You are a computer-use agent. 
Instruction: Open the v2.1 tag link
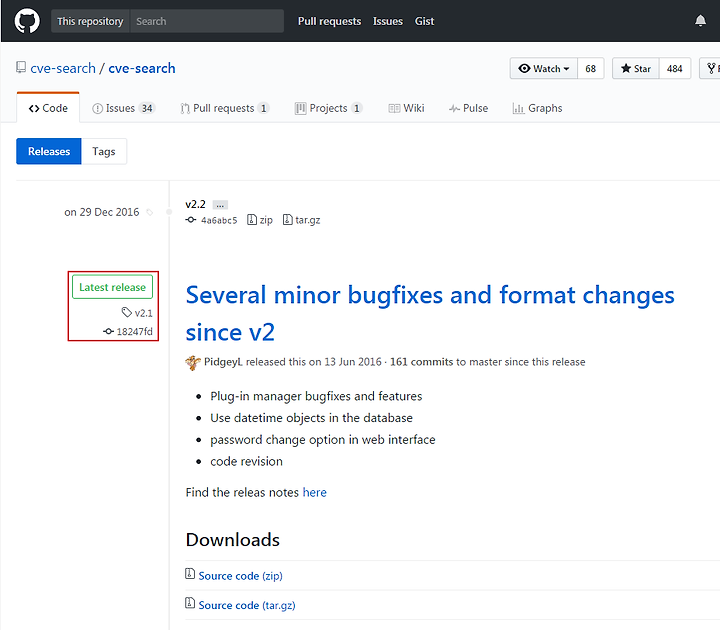[x=137, y=313]
